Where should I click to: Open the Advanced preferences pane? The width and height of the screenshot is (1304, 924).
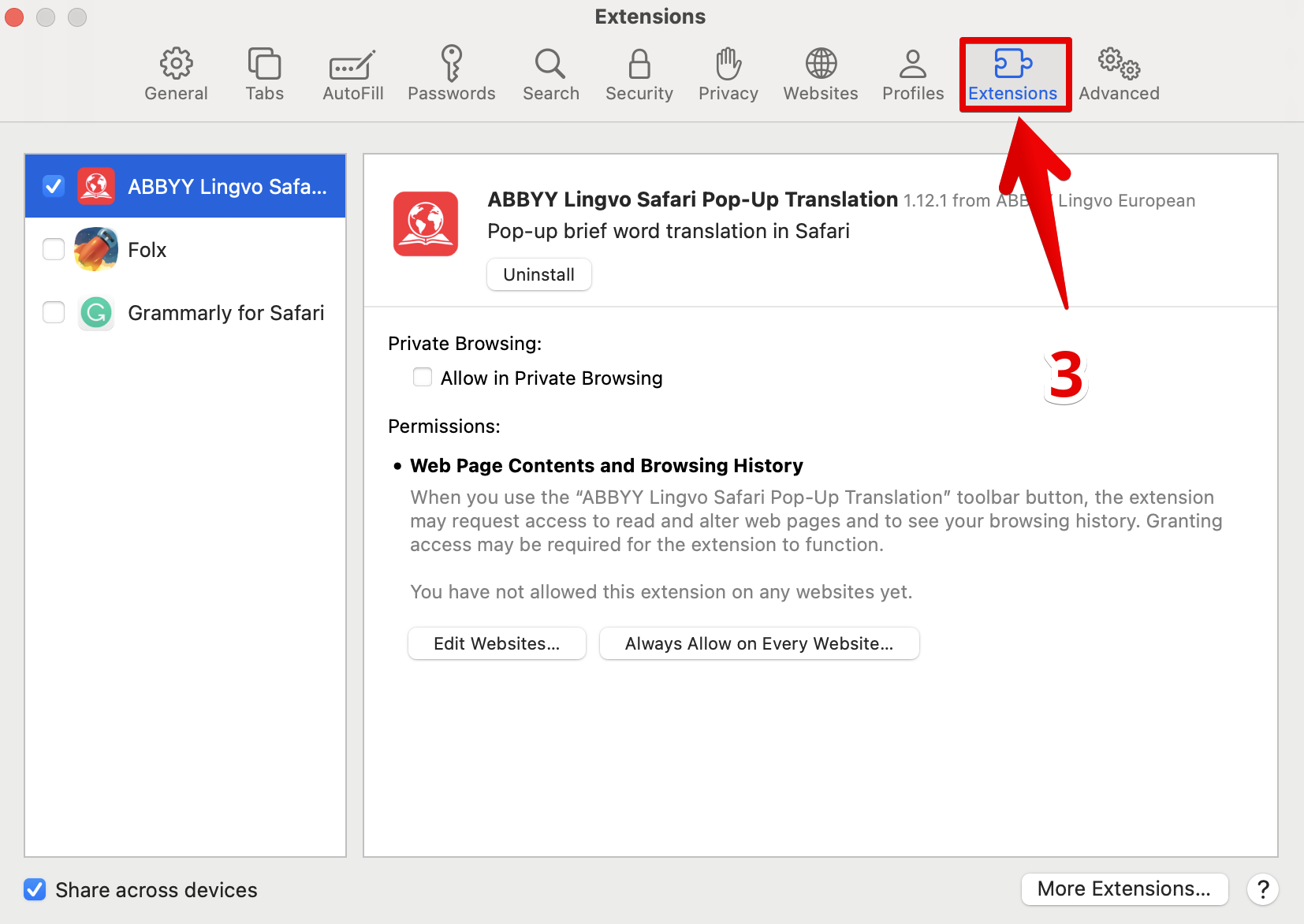tap(1119, 75)
